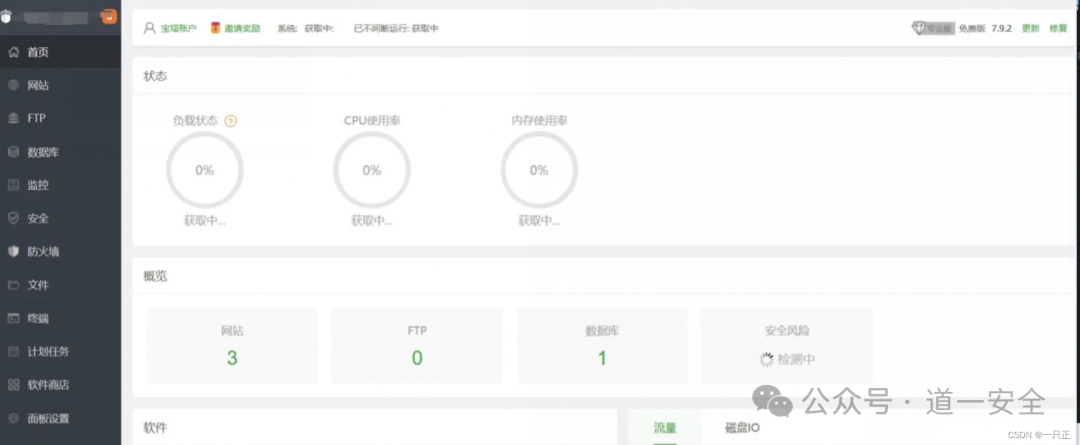Click the 内存使用率 memory gauge circle
Viewport: 1080px width, 445px height.
tap(539, 170)
